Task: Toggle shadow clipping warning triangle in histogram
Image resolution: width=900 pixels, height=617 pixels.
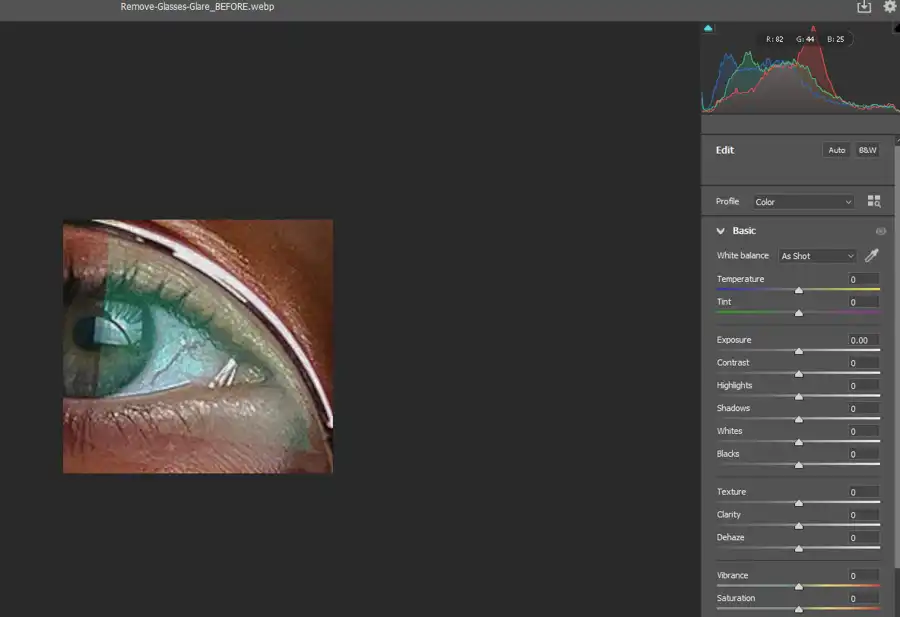Action: pos(708,28)
